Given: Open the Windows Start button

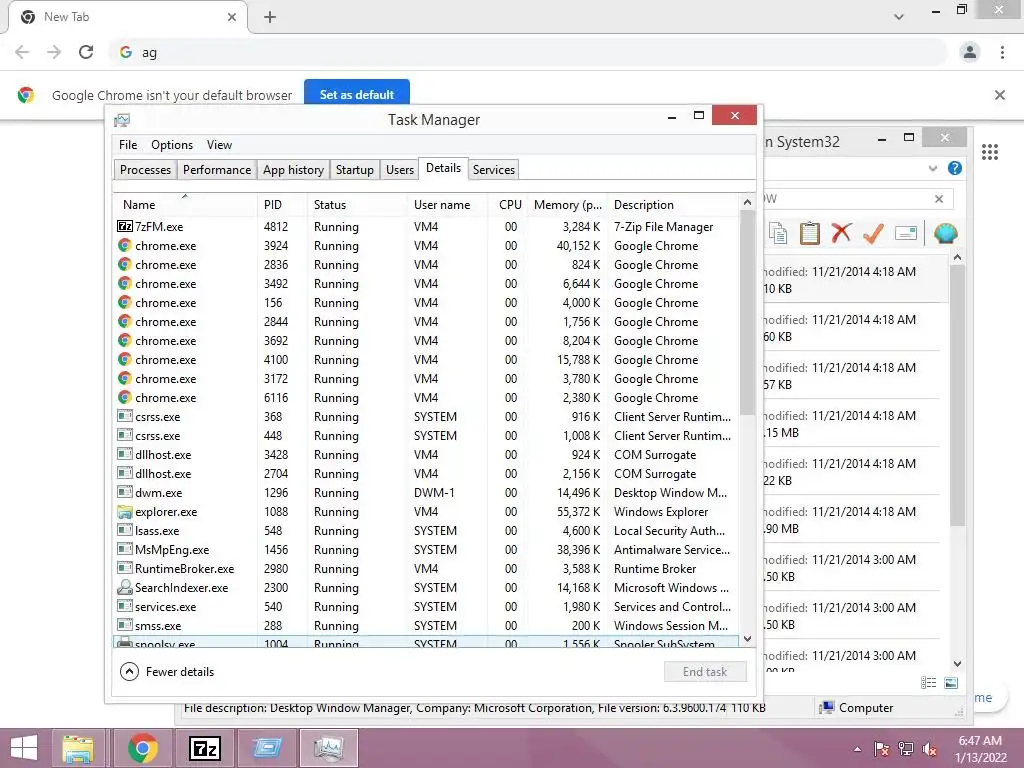Looking at the screenshot, I should click(x=24, y=748).
